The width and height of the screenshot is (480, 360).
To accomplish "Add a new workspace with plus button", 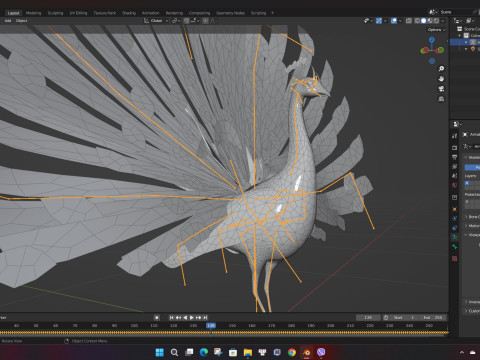I will (x=272, y=13).
